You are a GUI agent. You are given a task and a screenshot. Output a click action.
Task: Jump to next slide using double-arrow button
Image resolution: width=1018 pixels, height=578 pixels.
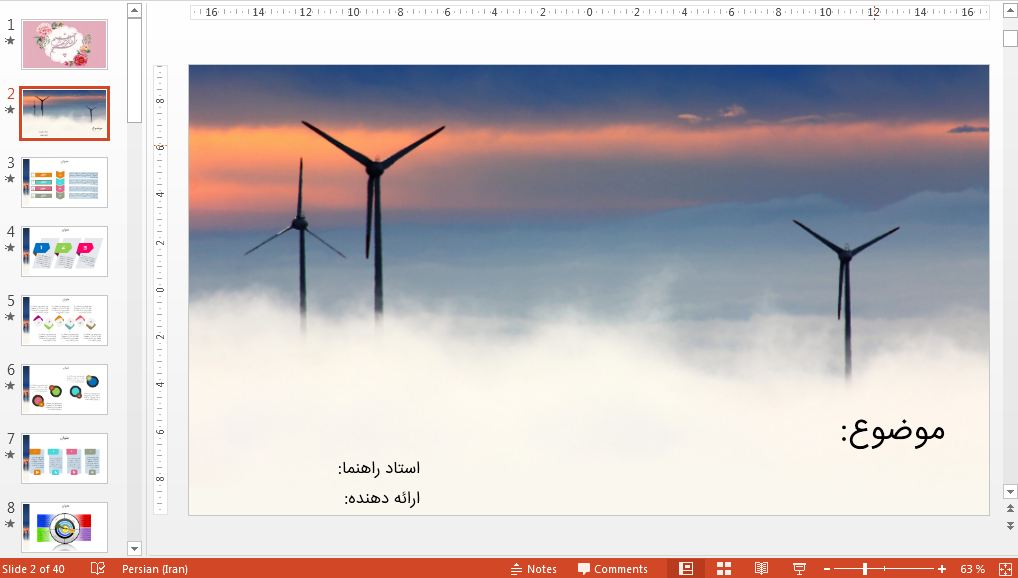coord(1010,525)
